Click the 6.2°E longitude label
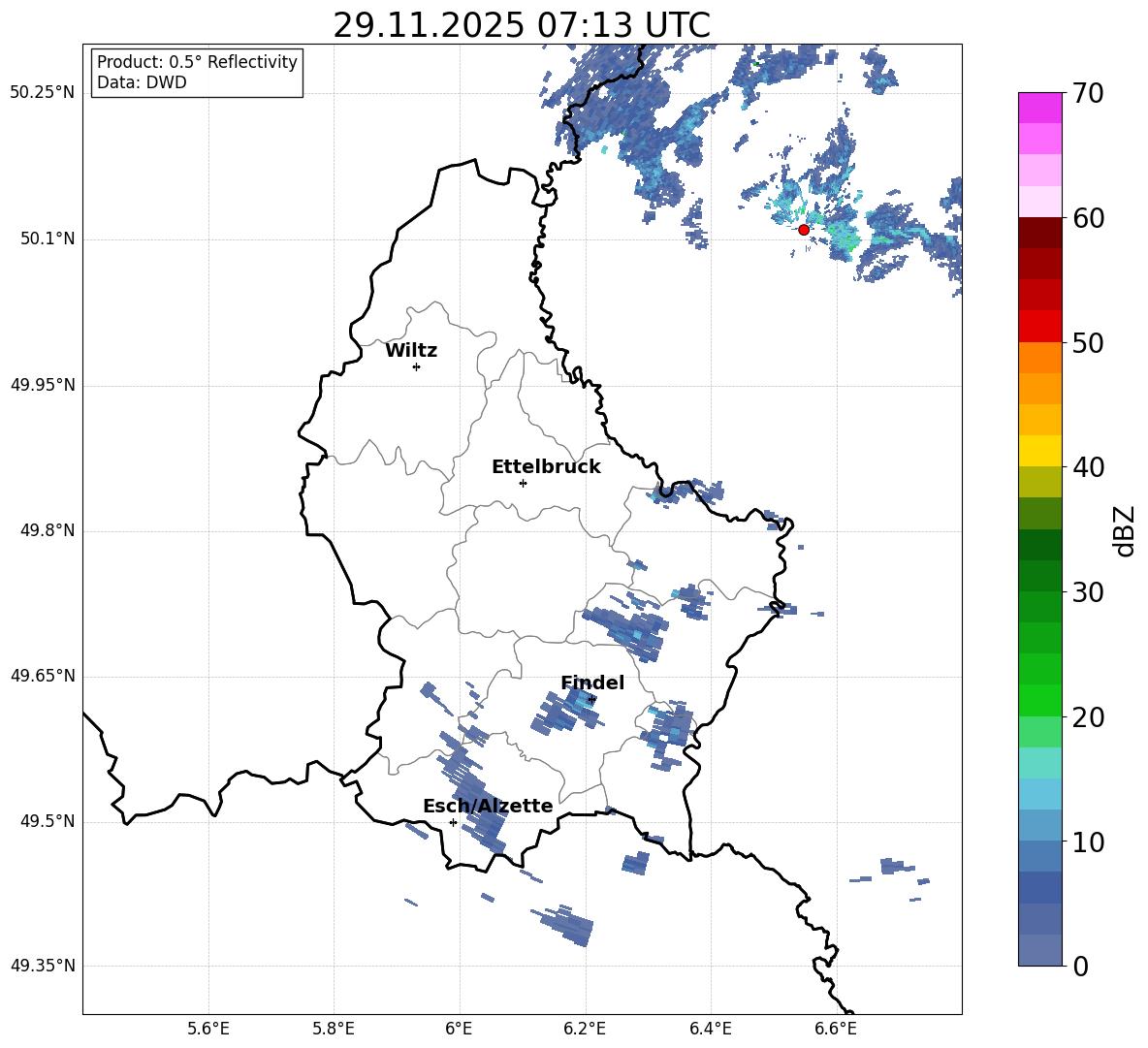The width and height of the screenshot is (1148, 1048). click(x=585, y=1030)
